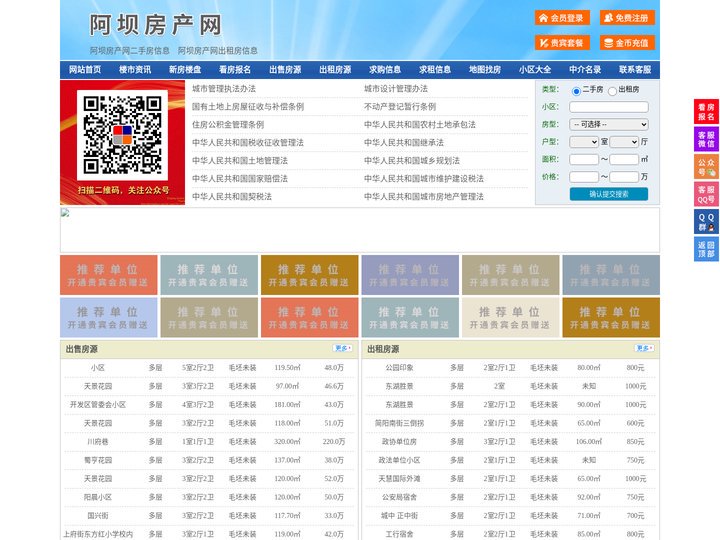Click the first orange 推荐单位 banner
The height and width of the screenshot is (540, 720).
(109, 275)
